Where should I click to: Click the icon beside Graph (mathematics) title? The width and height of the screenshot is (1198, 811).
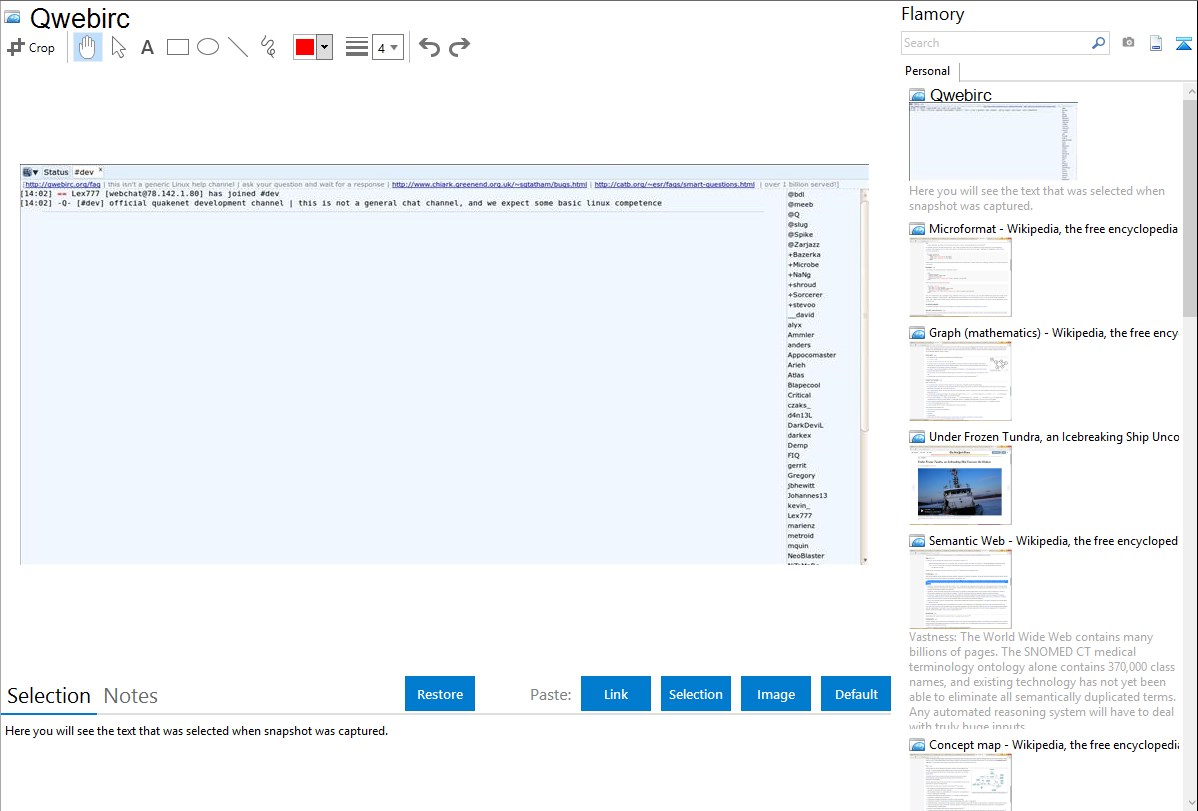click(918, 333)
